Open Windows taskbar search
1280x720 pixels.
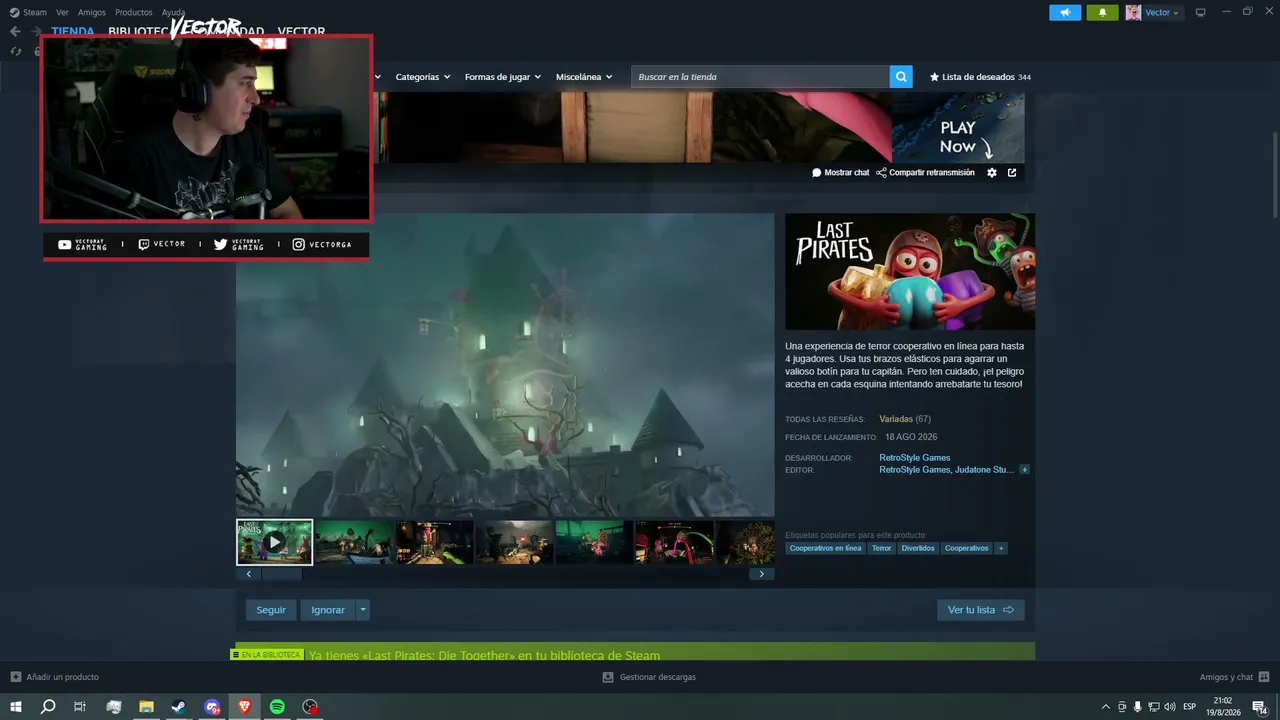click(48, 707)
